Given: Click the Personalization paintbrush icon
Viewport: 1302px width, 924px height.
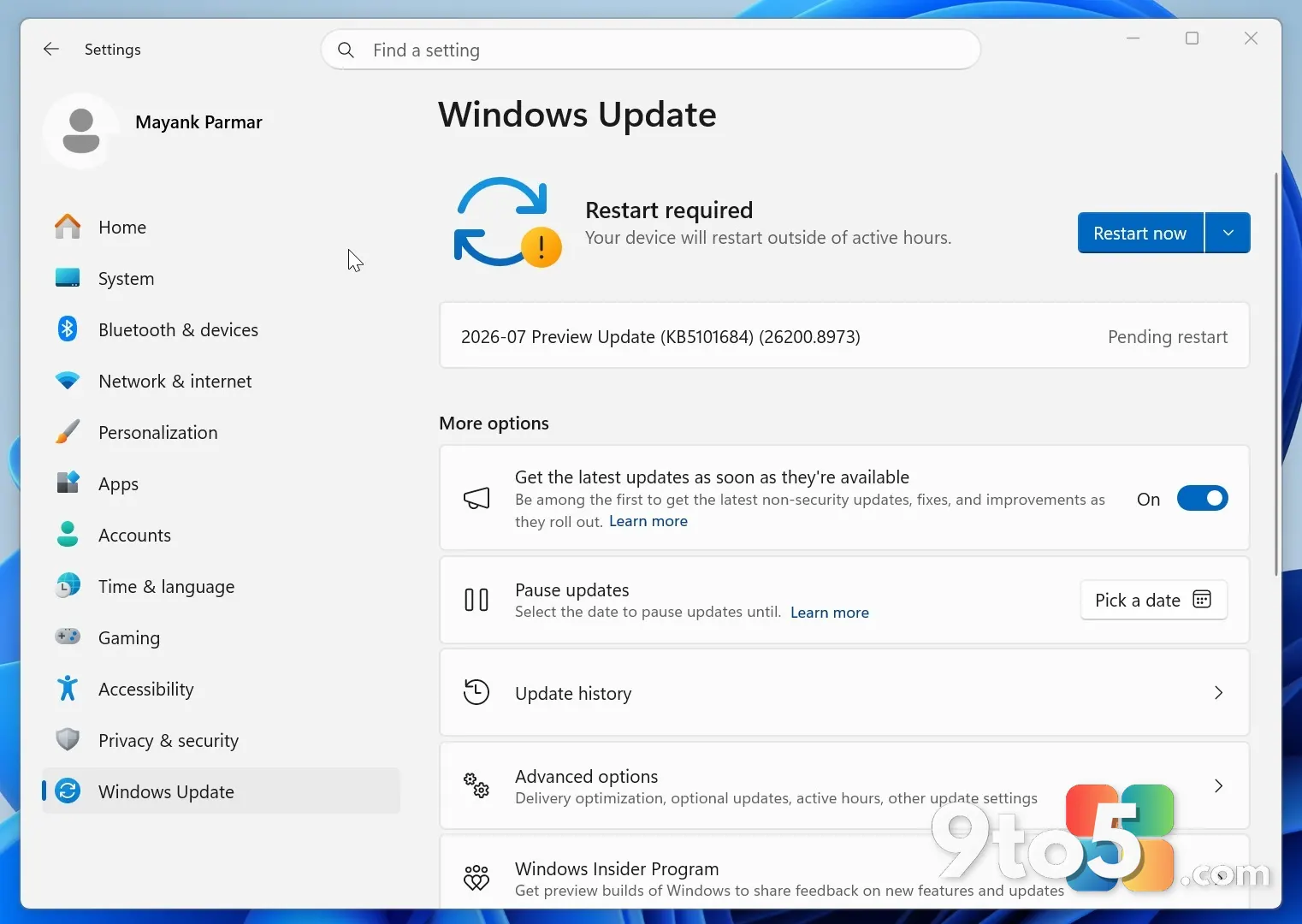Looking at the screenshot, I should (x=68, y=432).
